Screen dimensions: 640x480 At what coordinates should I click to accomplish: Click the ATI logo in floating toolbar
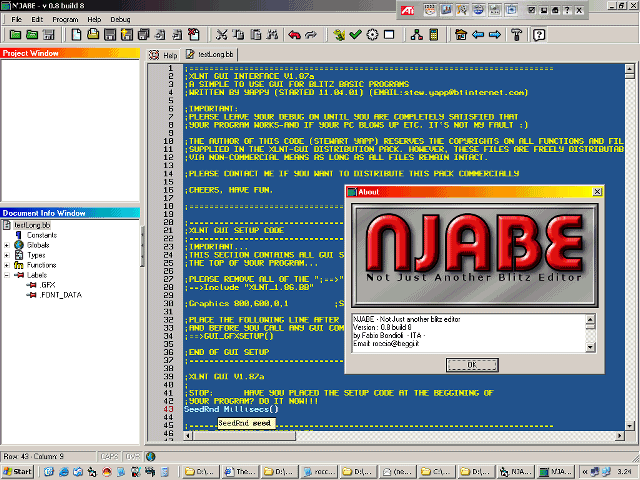(407, 10)
